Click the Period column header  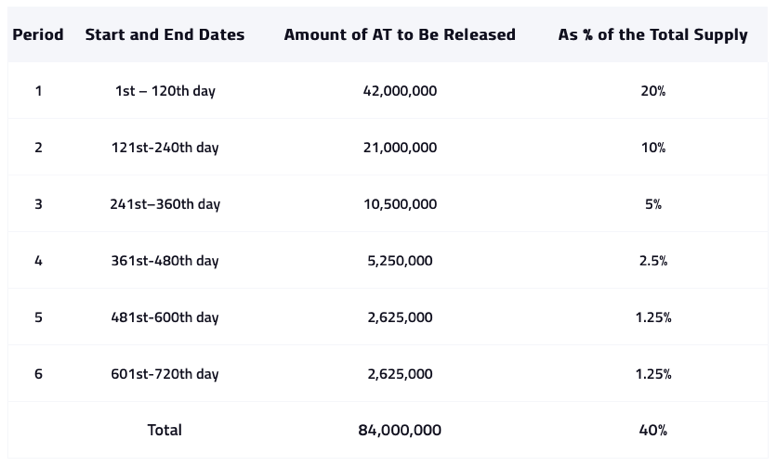pyautogui.click(x=38, y=35)
